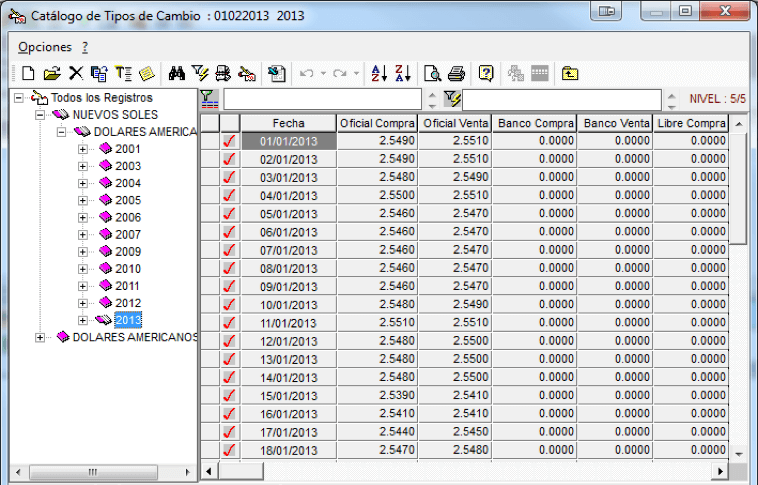Expand the 2012 year tree node
The width and height of the screenshot is (758, 485).
[83, 303]
